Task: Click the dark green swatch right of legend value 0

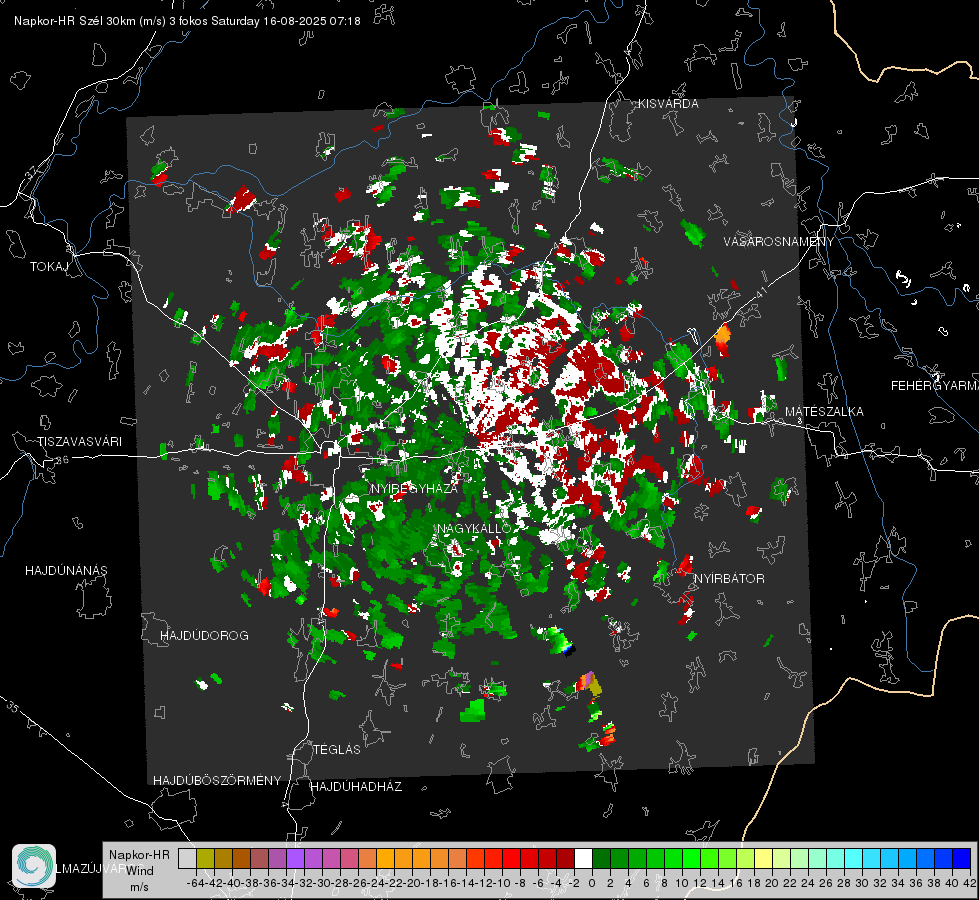Action: pyautogui.click(x=601, y=858)
